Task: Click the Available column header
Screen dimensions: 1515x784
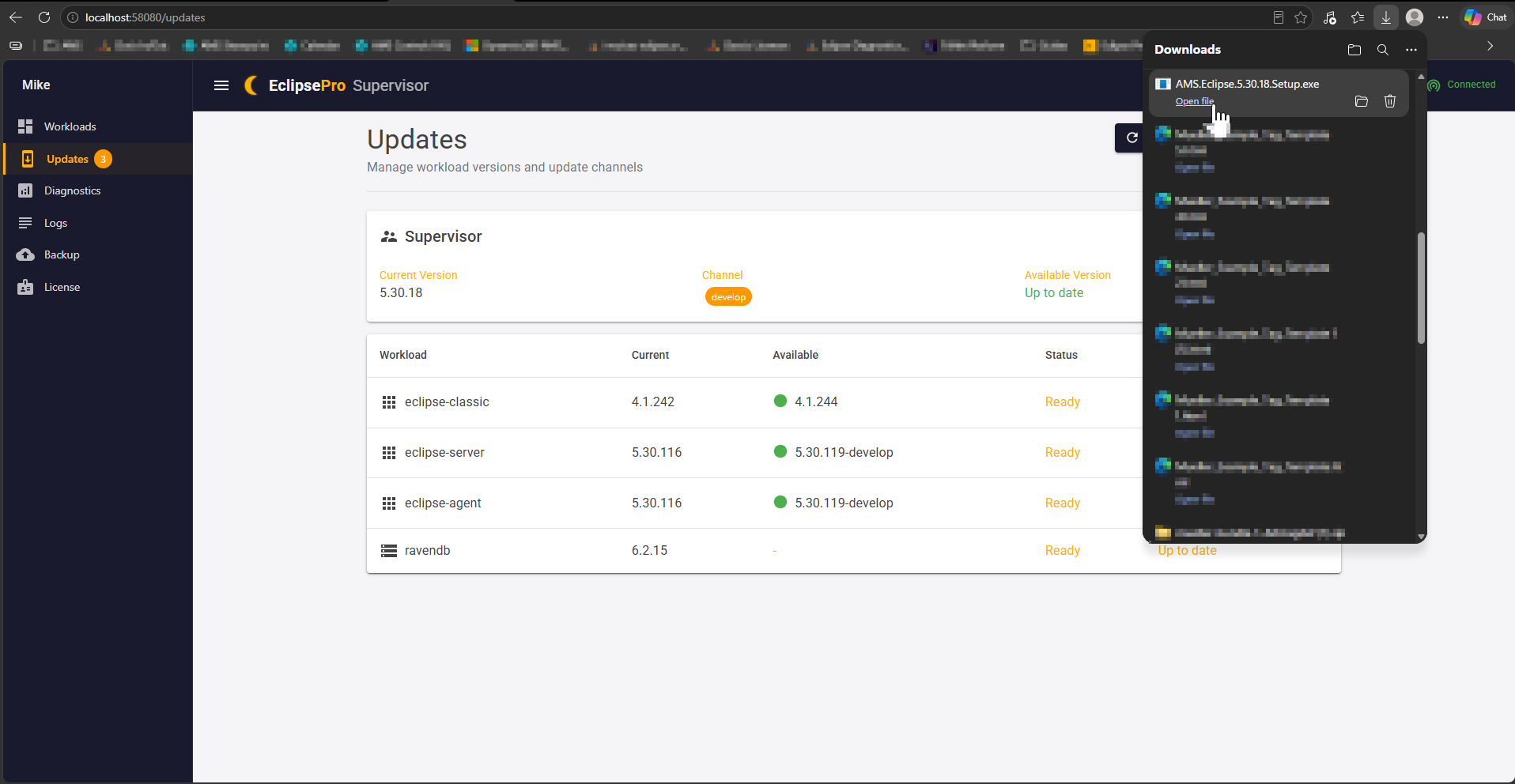Action: [795, 355]
